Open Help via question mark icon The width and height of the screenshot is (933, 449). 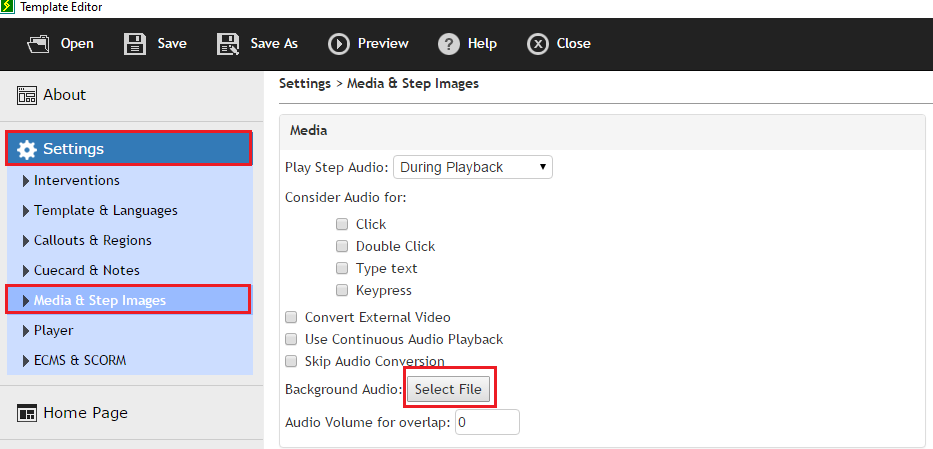[449, 43]
